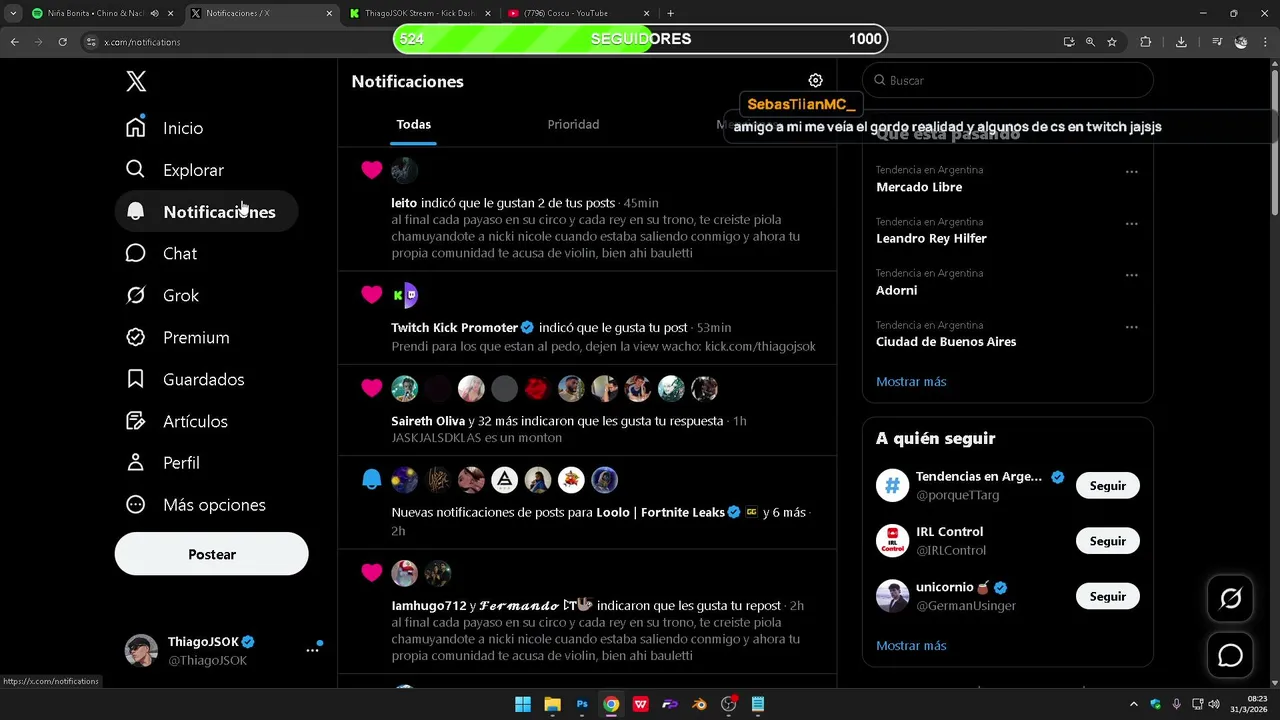The width and height of the screenshot is (1280, 720).
Task: Open Chrome downloads icon
Action: tap(1181, 42)
